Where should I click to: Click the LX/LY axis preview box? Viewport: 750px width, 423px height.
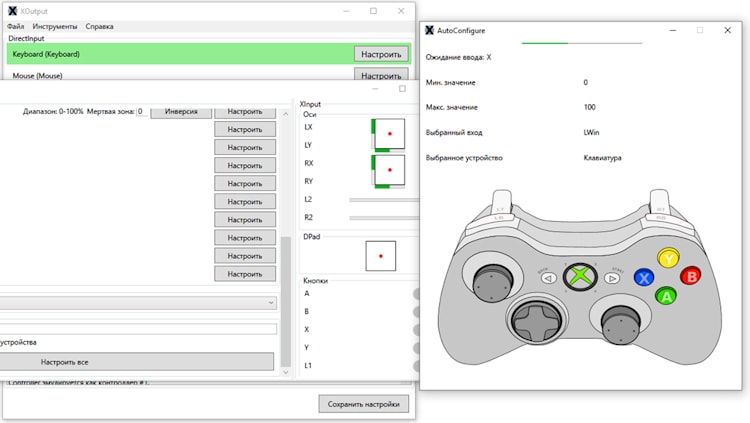pos(388,135)
